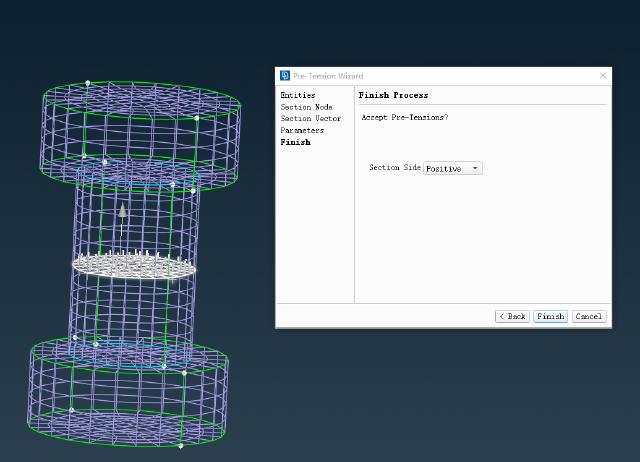
Task: Click the 'Finish Process' heading
Action: [x=393, y=95]
